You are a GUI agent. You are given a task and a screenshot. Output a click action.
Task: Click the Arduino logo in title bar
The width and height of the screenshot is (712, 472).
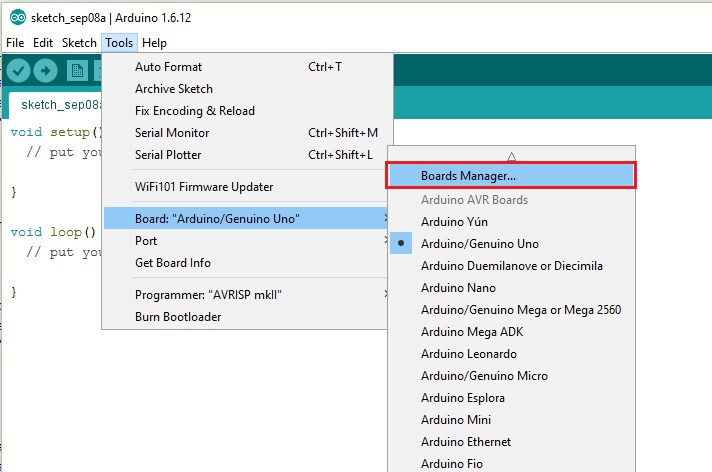coord(18,18)
